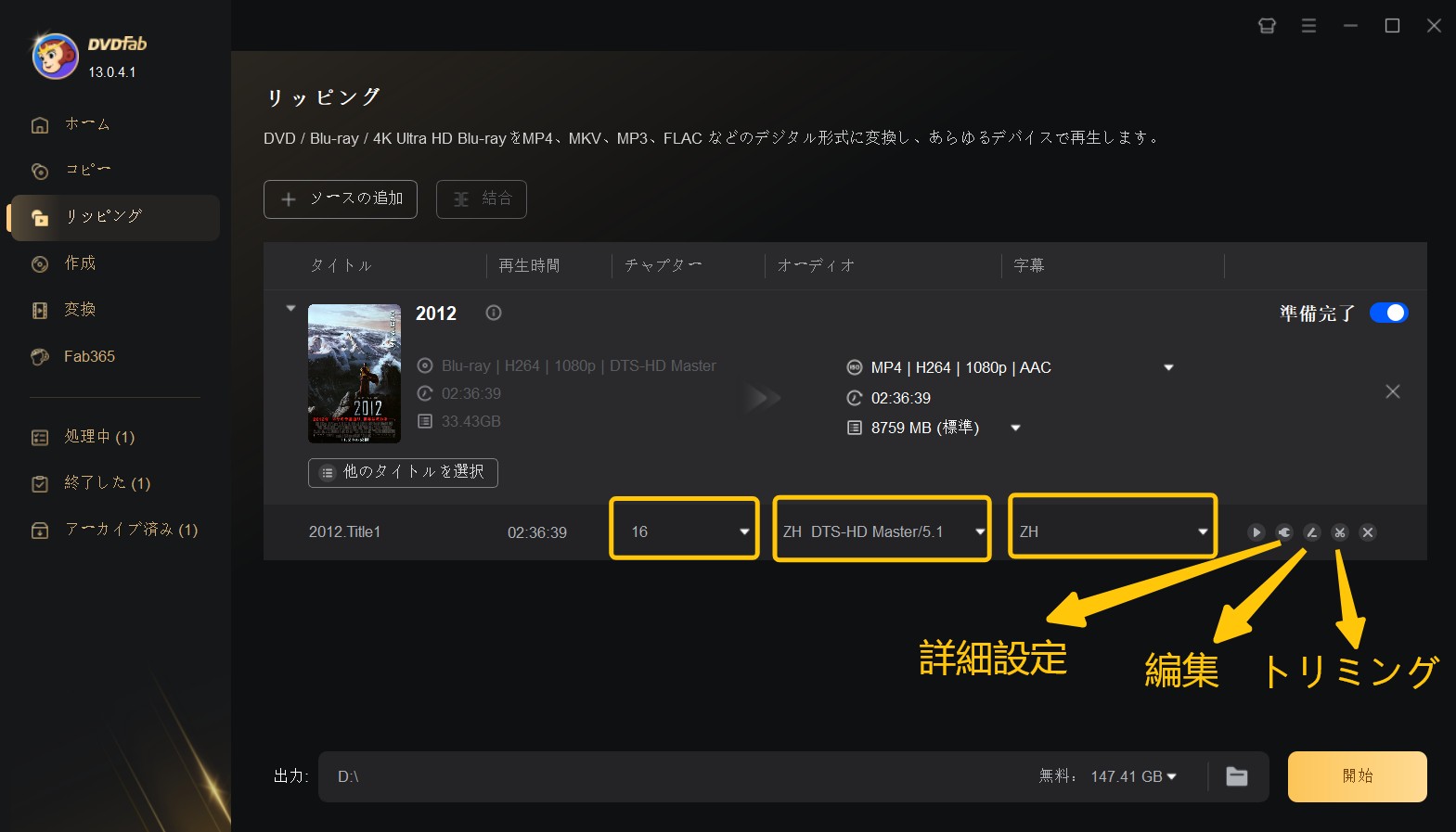The image size is (1456, 832).
Task: Click the 02:36:39 duration in 2012.Title1 row
Action: pyautogui.click(x=536, y=532)
